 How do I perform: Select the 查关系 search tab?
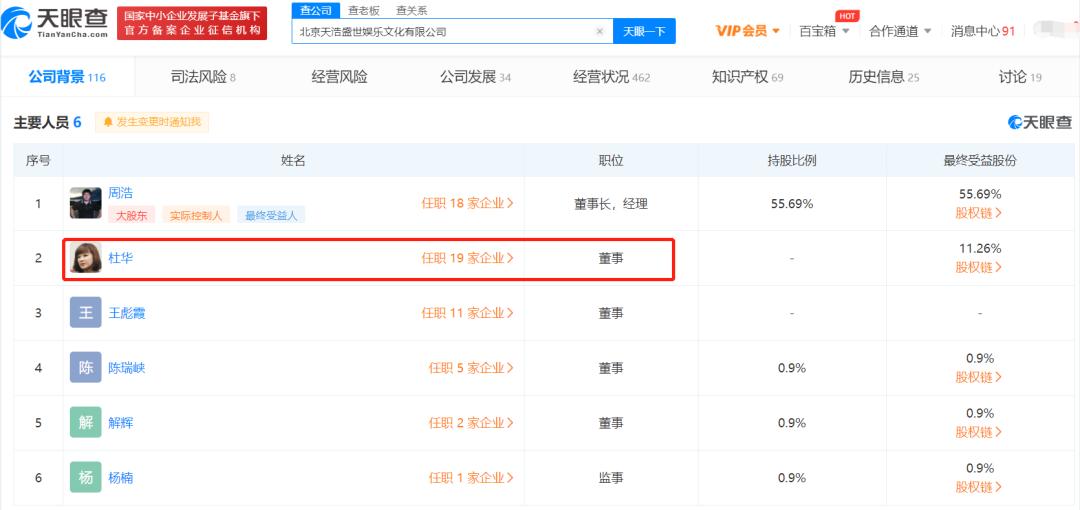tap(411, 10)
